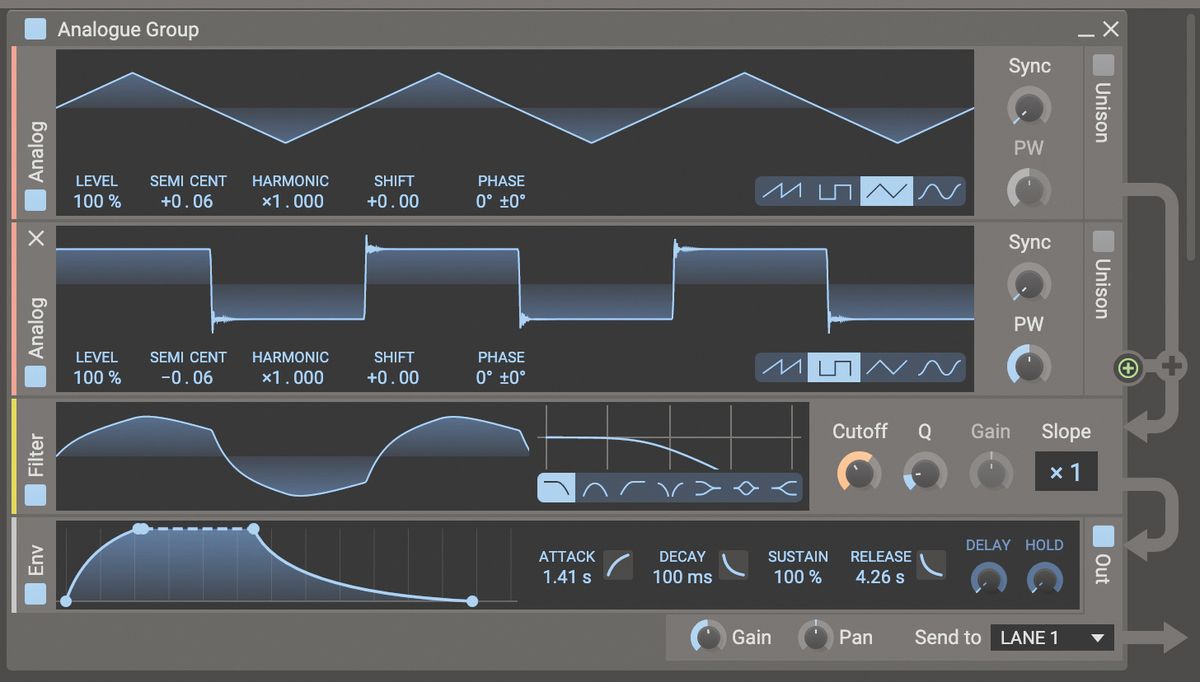
Task: Select the band-pass filter shape
Action: pyautogui.click(x=595, y=487)
